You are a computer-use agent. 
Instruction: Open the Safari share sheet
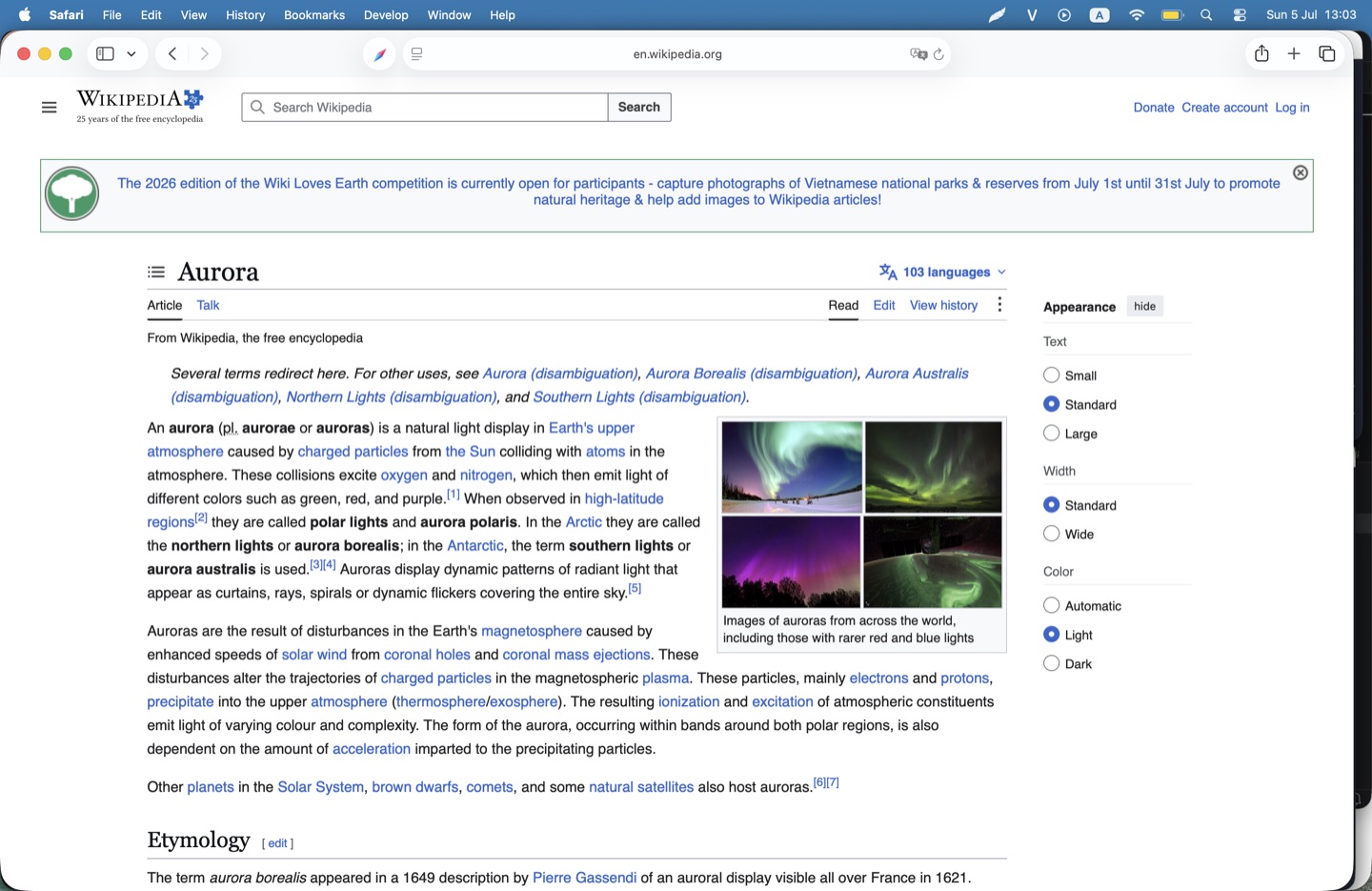tap(1261, 53)
